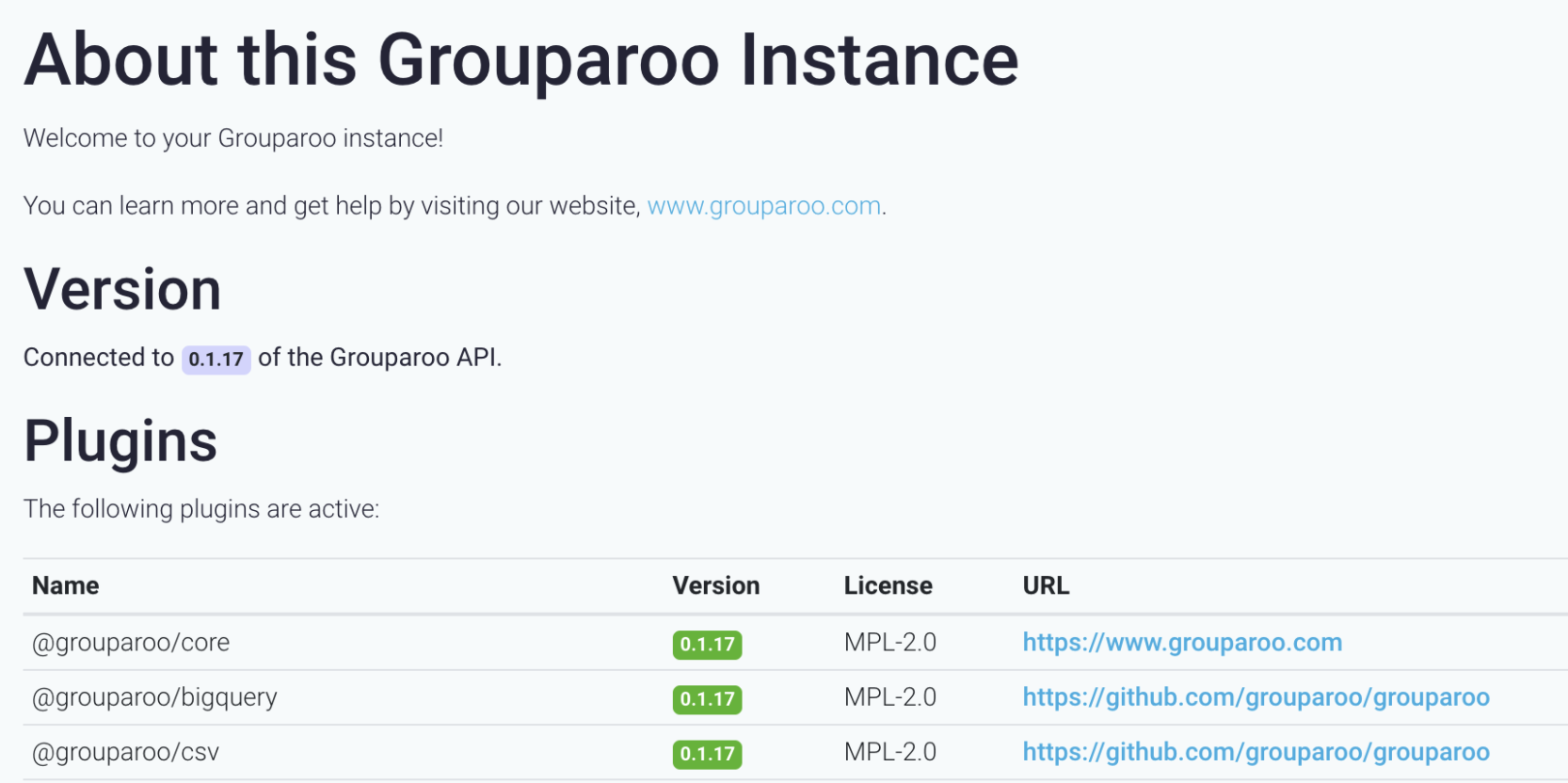Open the www.grouparoo.com website link
Image resolution: width=1568 pixels, height=783 pixels.
764,205
